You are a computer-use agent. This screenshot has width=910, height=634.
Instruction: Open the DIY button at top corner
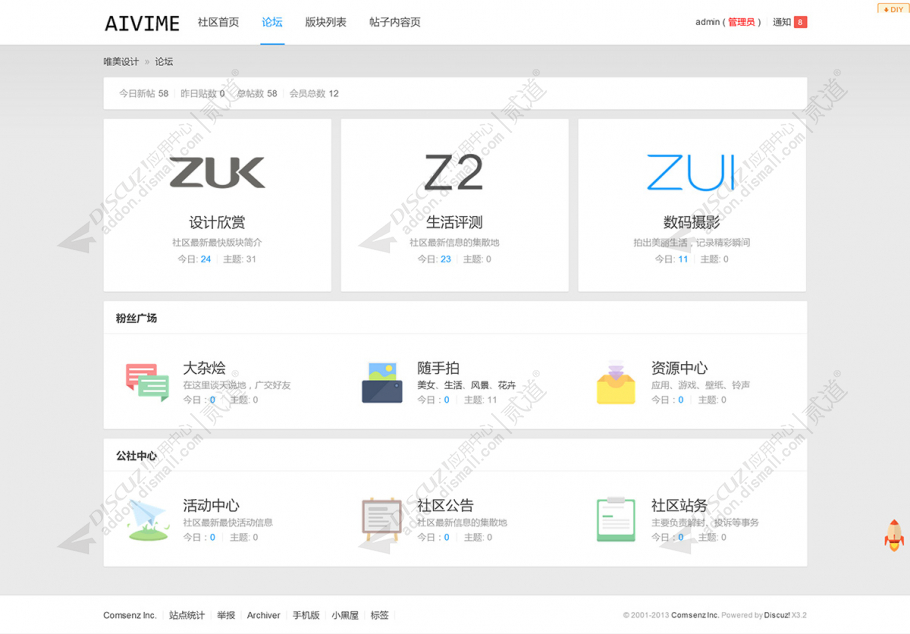(x=893, y=9)
